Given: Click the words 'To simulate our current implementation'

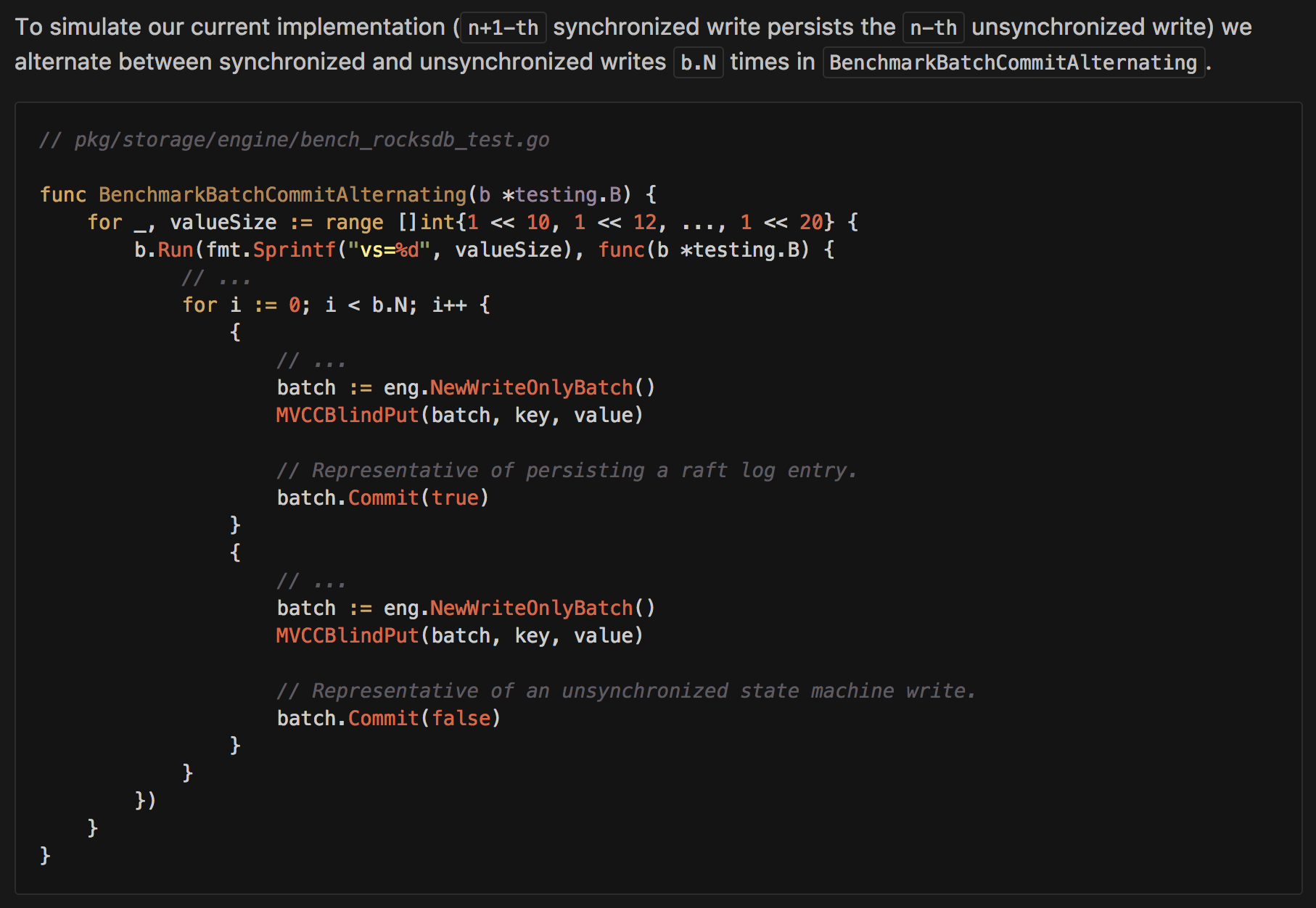Looking at the screenshot, I should click(x=230, y=28).
